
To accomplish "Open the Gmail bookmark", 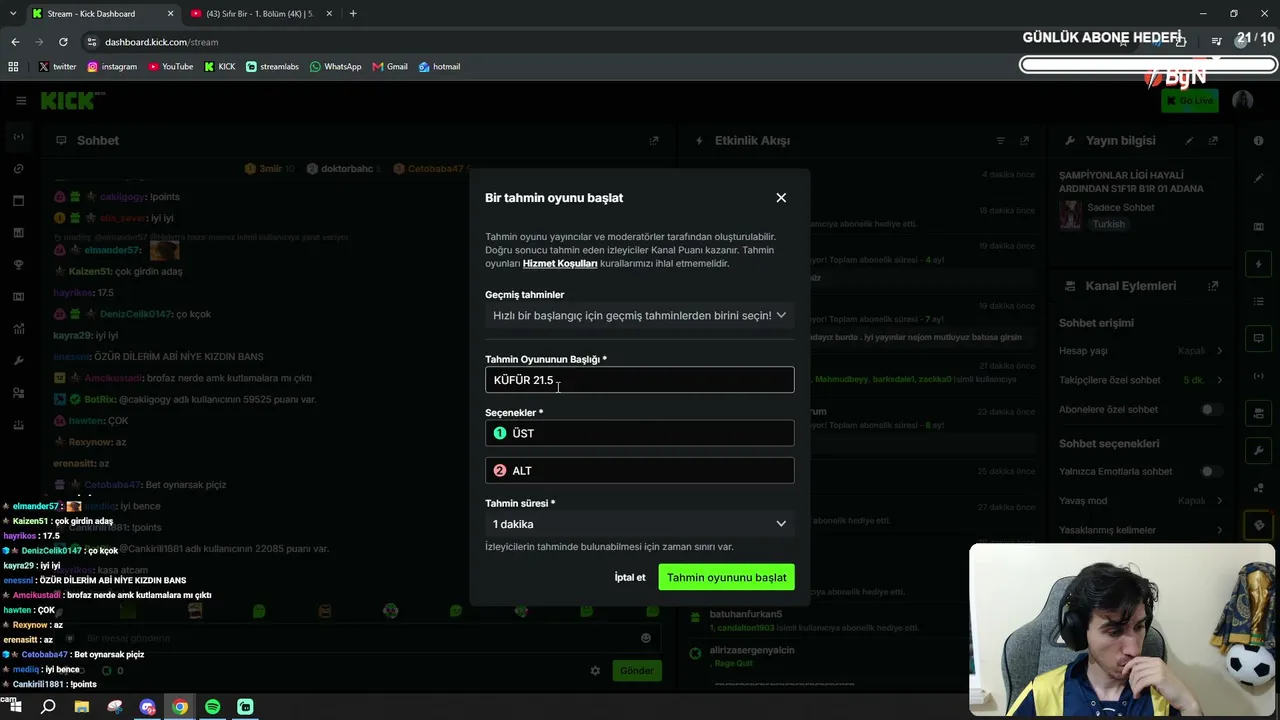I will point(390,67).
